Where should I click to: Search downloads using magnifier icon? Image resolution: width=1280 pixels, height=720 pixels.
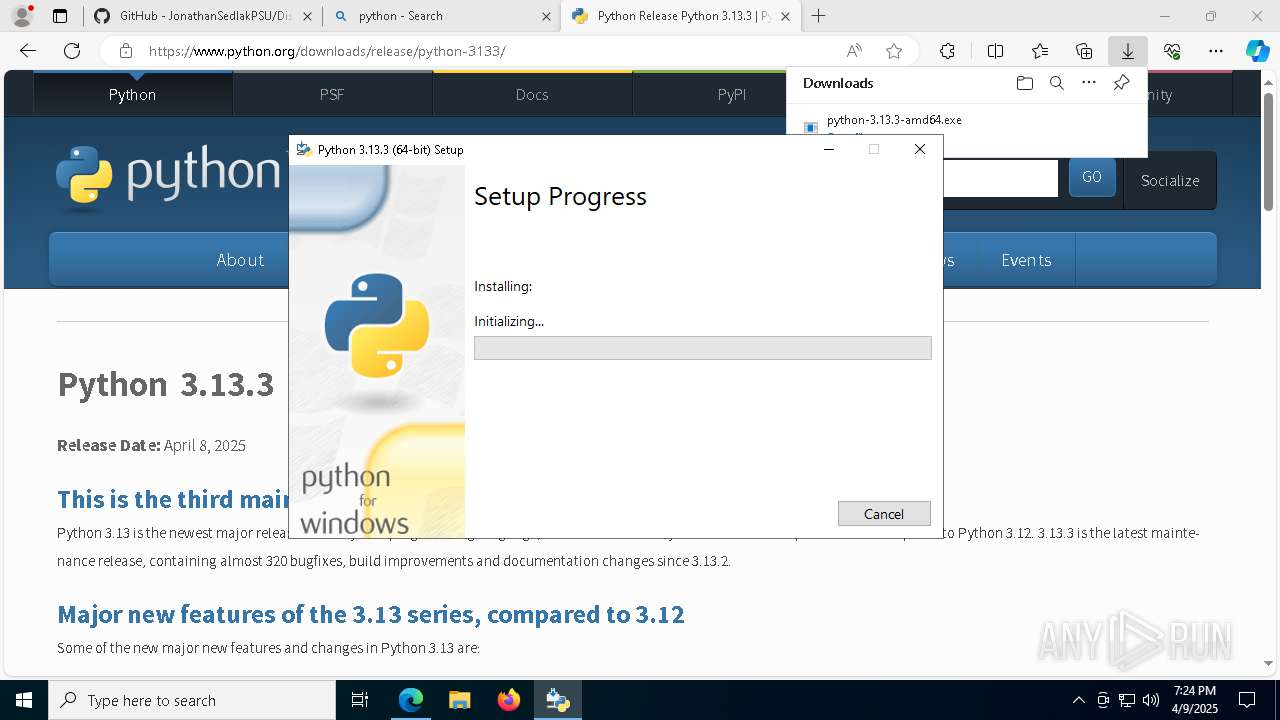1056,83
